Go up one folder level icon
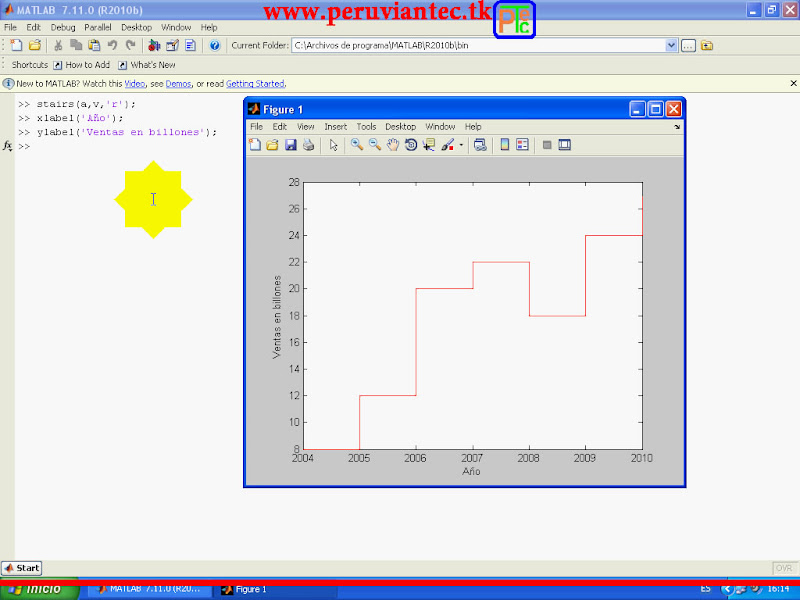Image resolution: width=800 pixels, height=600 pixels. (x=707, y=45)
